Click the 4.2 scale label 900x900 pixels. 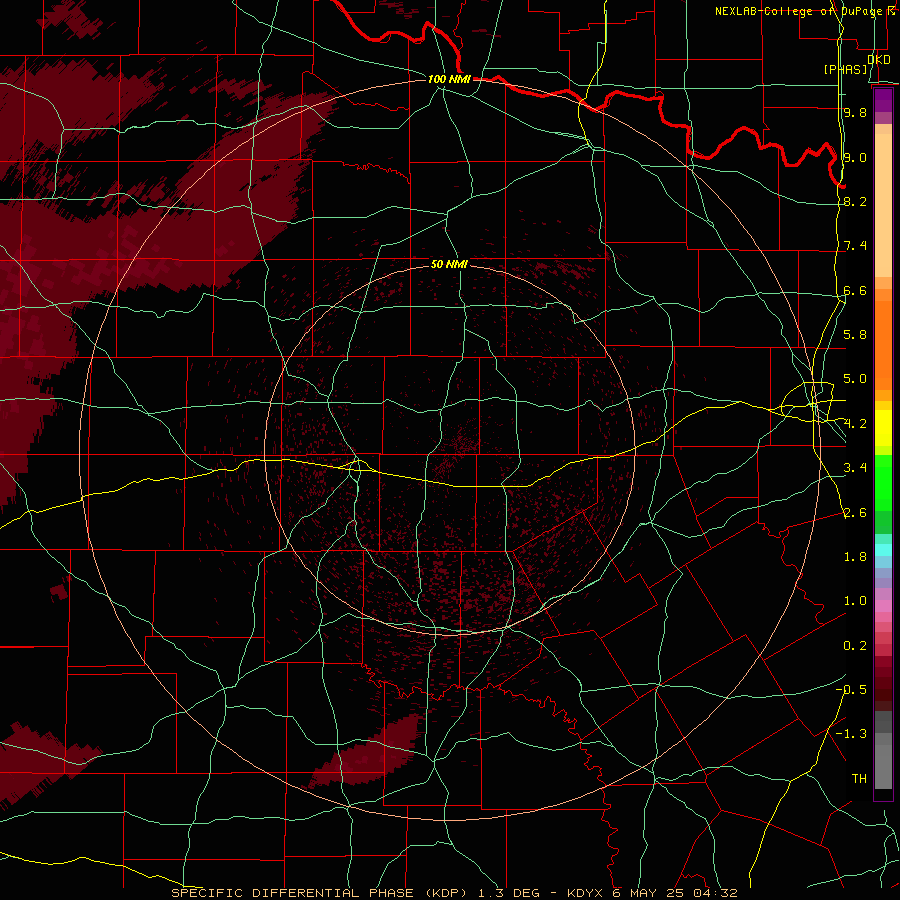[x=855, y=424]
